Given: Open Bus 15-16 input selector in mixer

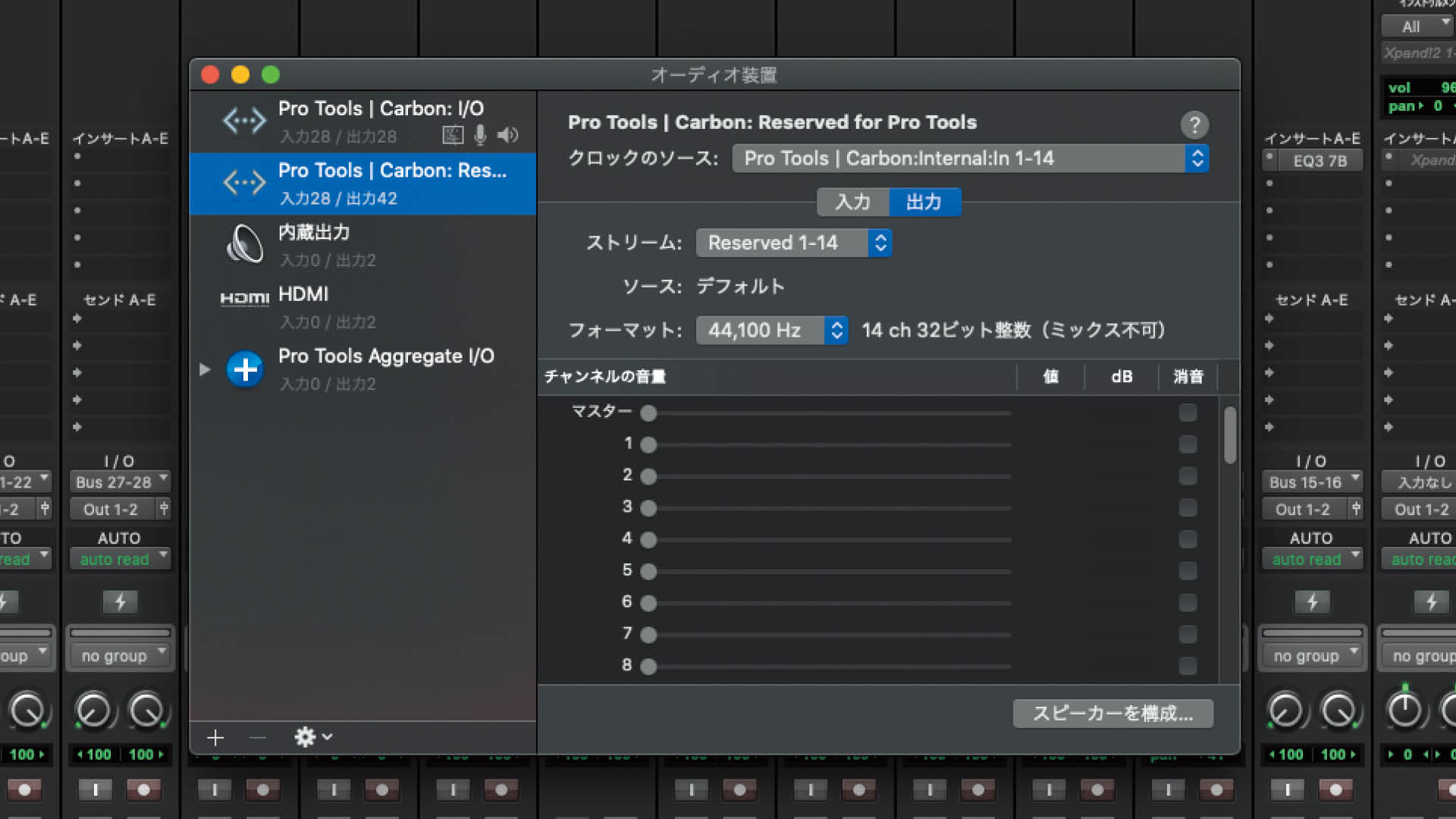Looking at the screenshot, I should point(1312,482).
